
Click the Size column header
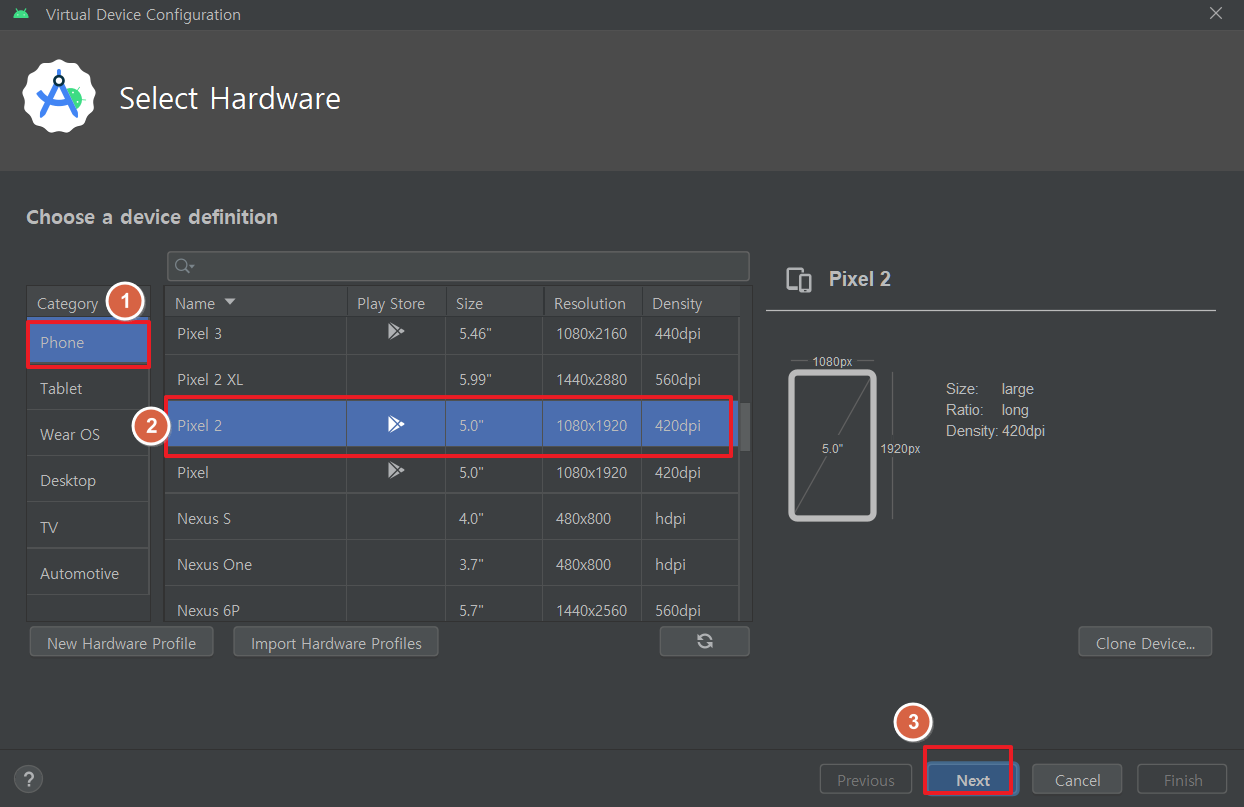(x=494, y=303)
